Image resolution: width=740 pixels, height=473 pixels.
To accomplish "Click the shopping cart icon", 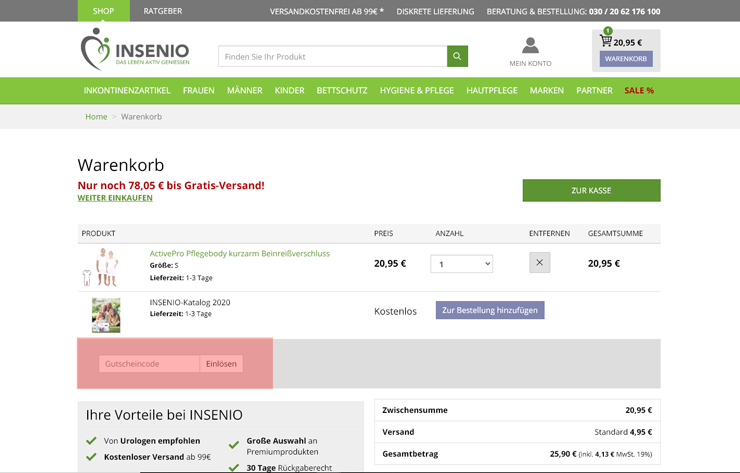I will tap(605, 40).
